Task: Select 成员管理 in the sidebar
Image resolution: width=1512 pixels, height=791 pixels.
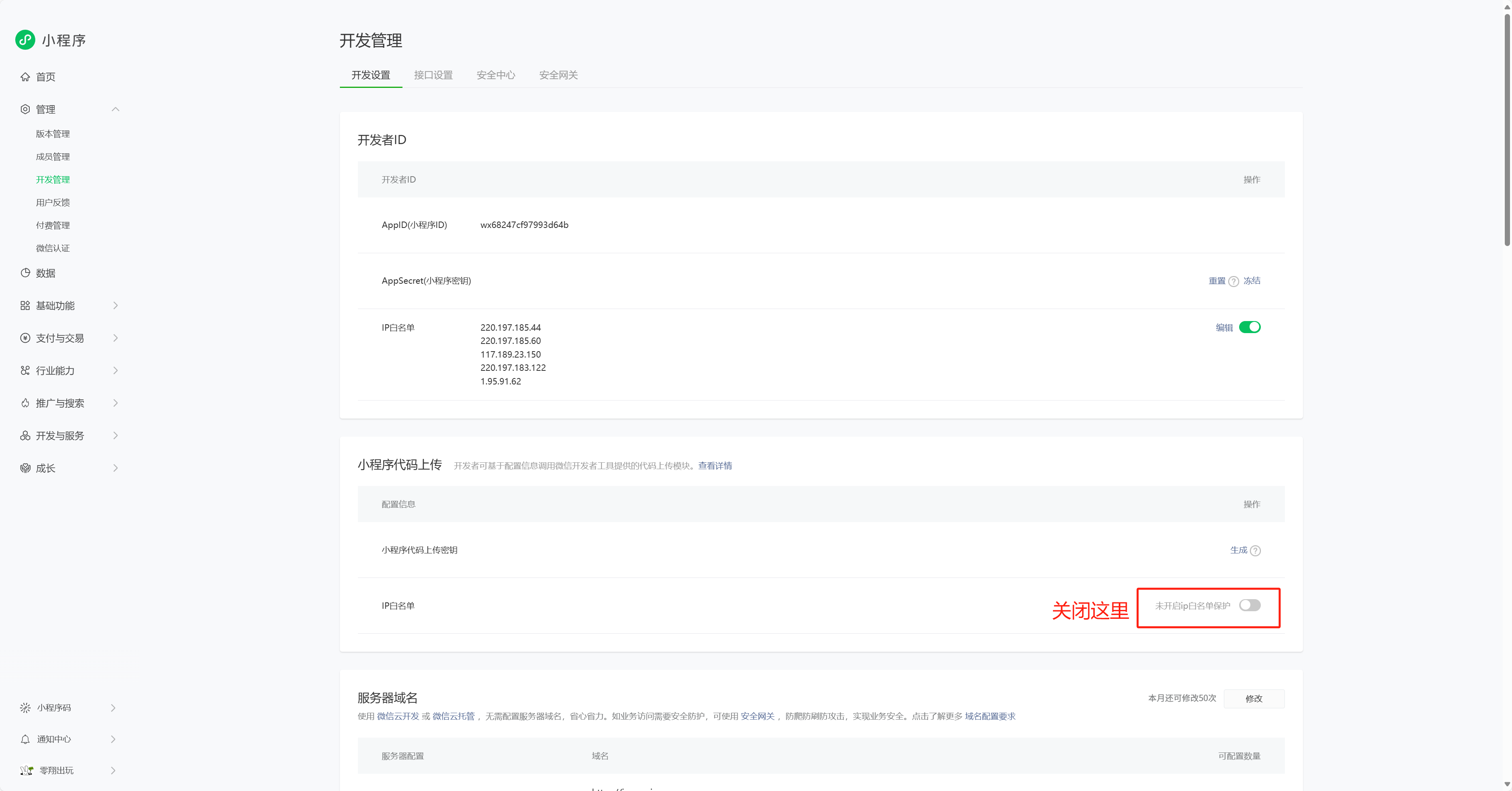Action: 53,157
